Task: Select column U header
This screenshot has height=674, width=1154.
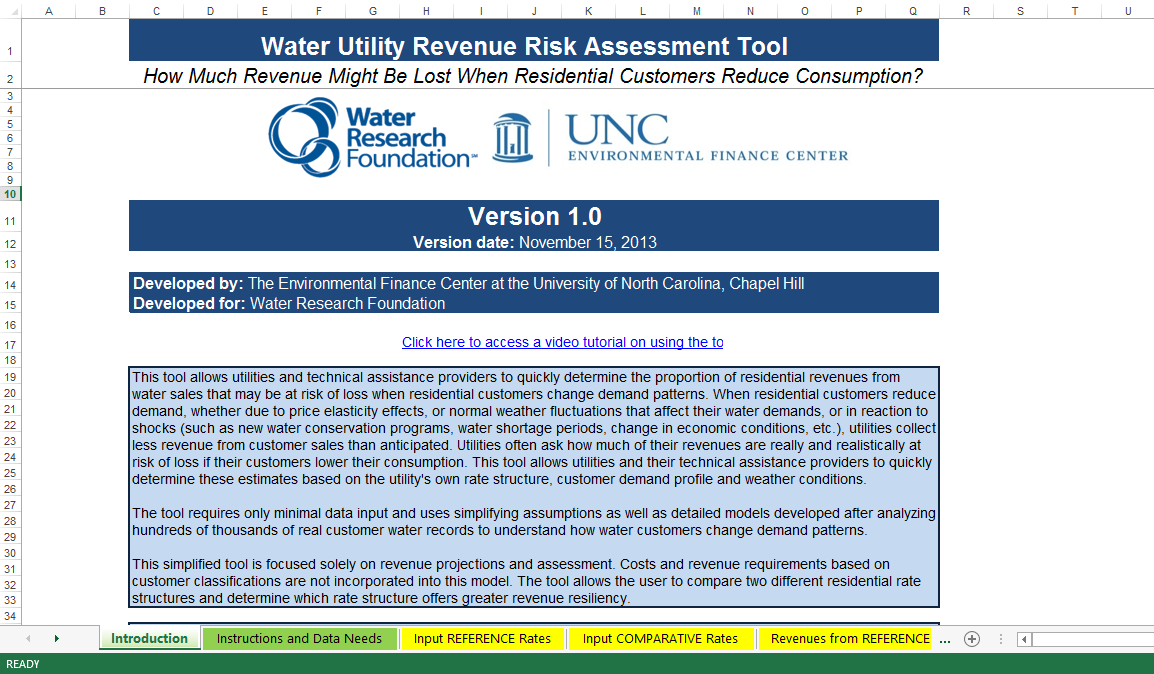Action: 1128,11
